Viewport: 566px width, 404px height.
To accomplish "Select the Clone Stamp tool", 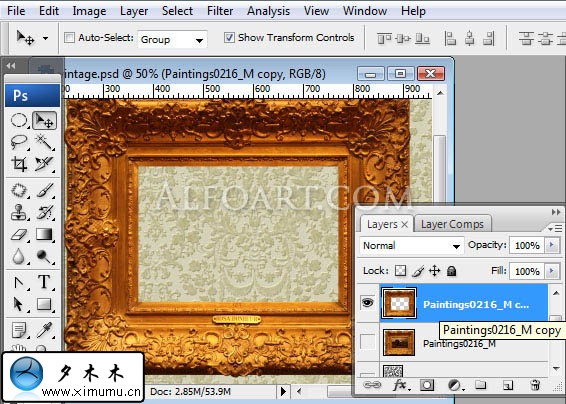I will coord(19,212).
